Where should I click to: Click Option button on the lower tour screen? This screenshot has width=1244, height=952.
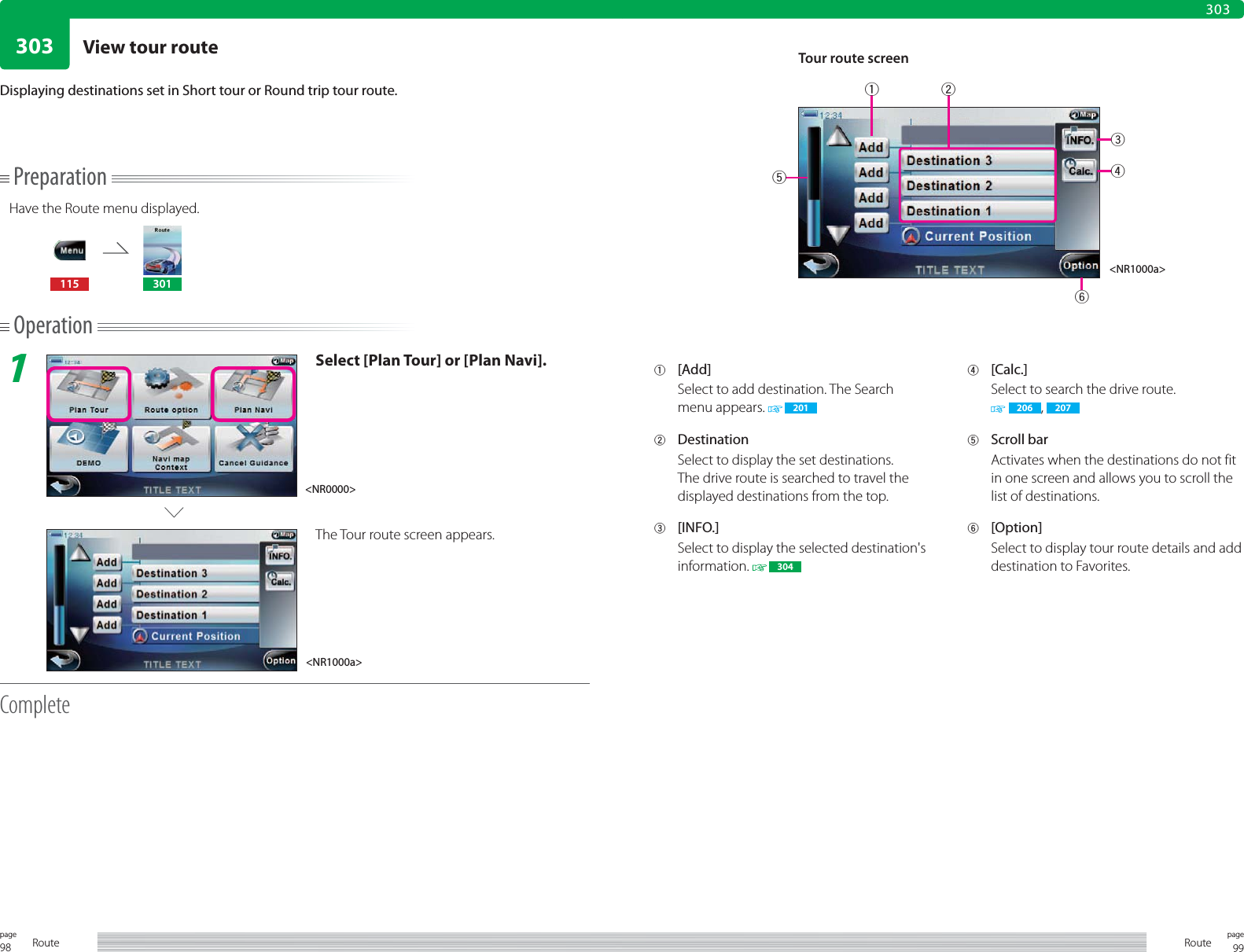pos(280,660)
